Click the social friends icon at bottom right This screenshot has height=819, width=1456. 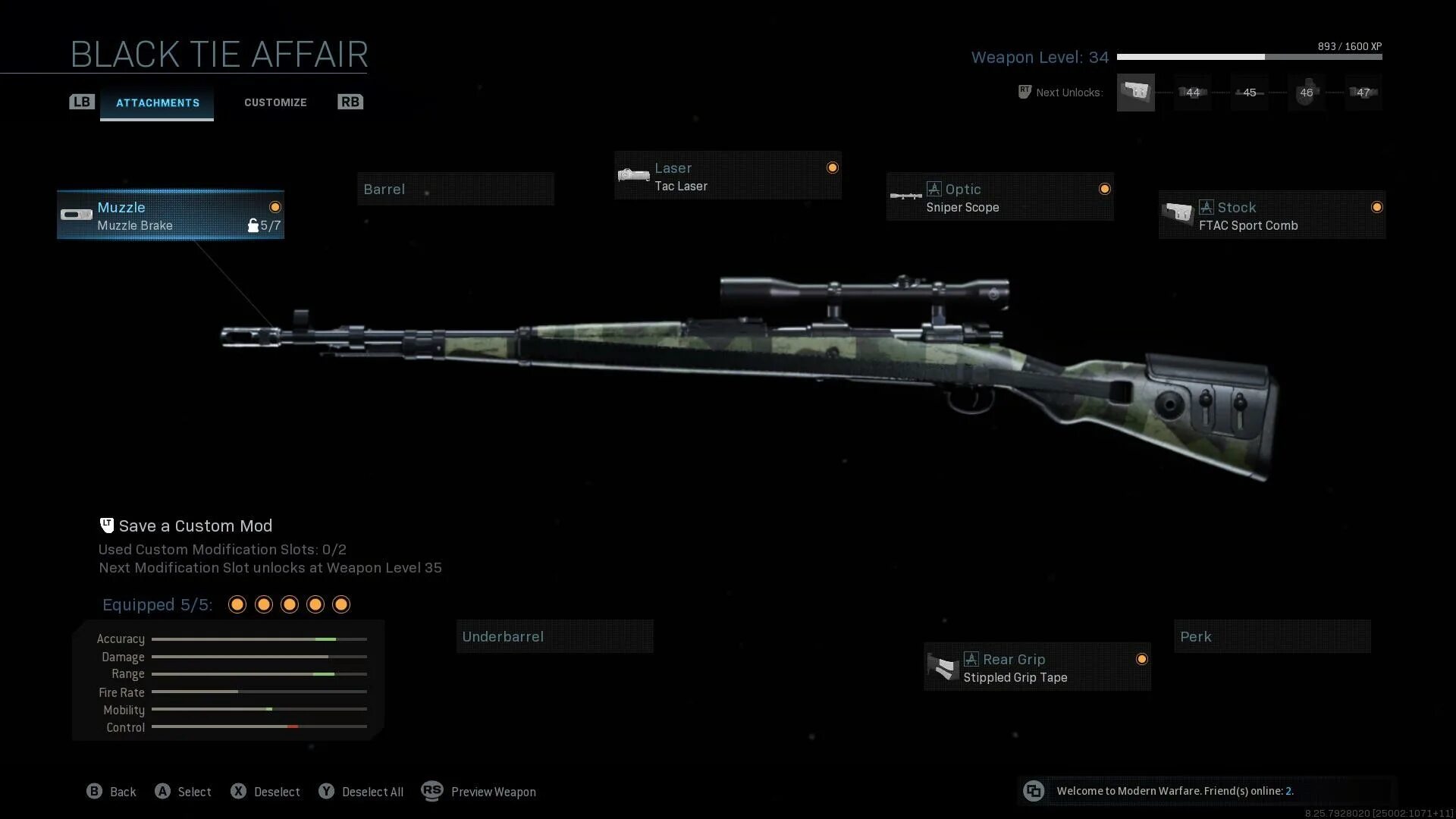coord(1034,791)
